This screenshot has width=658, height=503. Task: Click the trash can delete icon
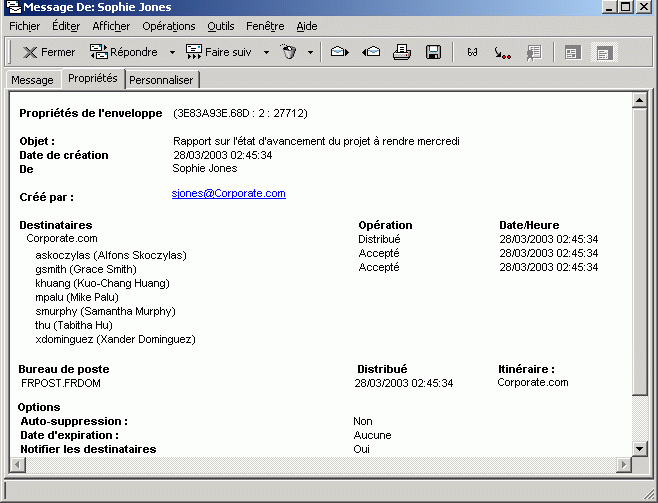click(289, 52)
